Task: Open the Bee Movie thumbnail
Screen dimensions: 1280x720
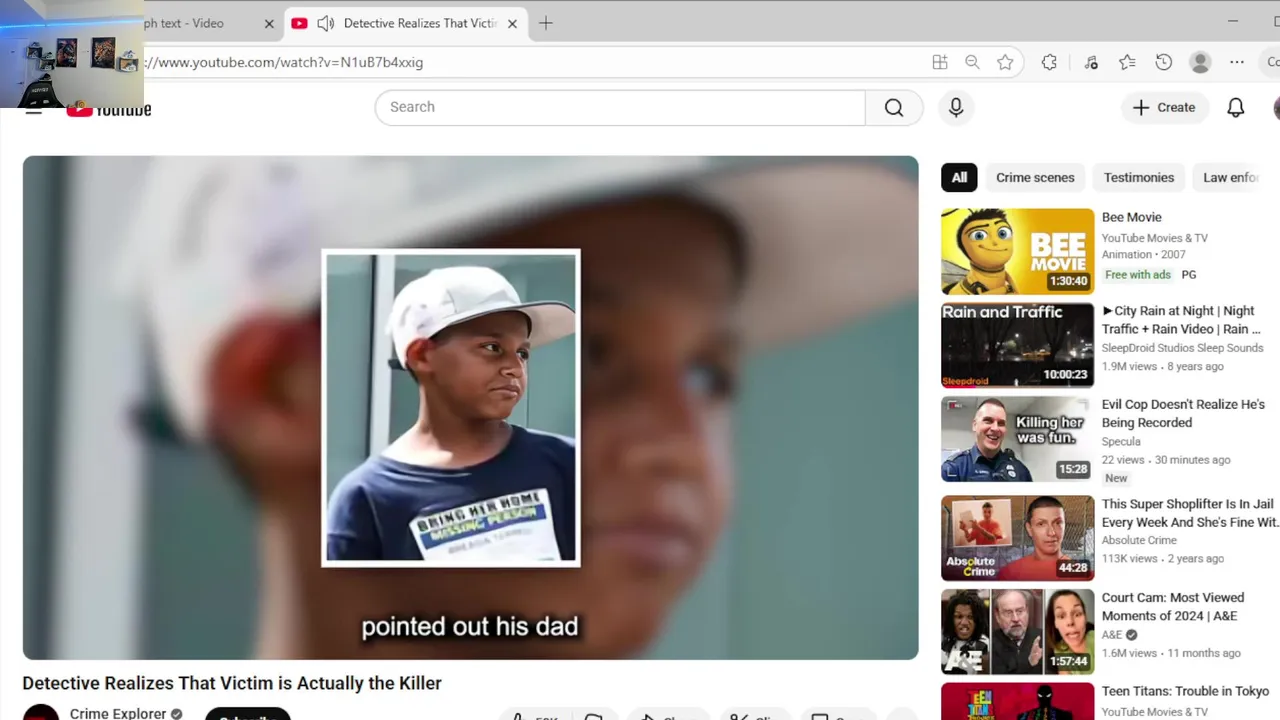Action: [x=1018, y=251]
